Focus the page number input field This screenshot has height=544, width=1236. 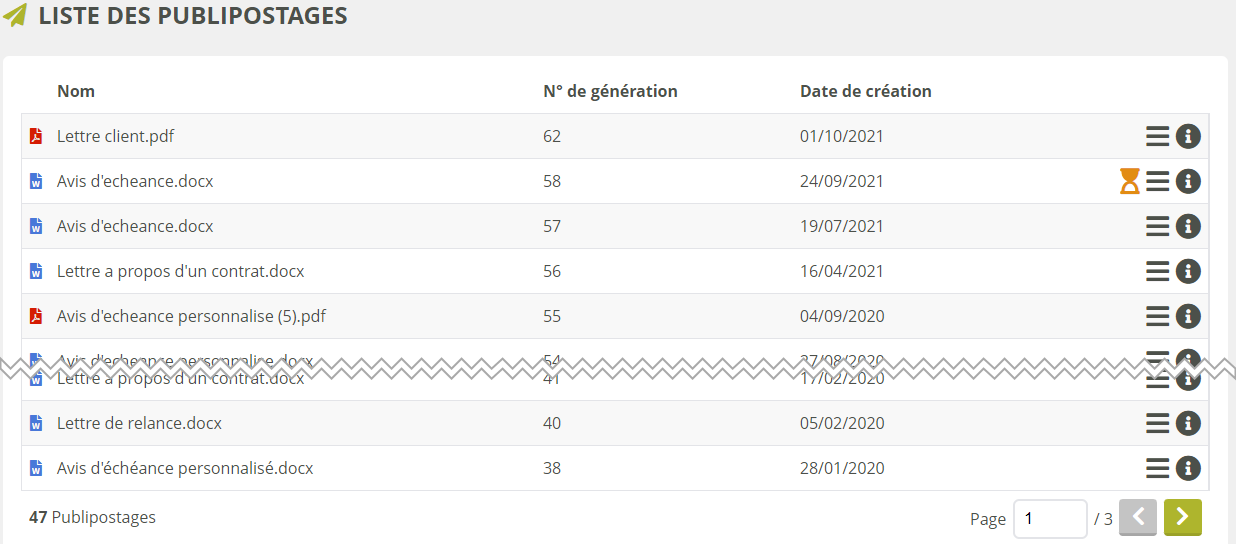click(x=1049, y=519)
